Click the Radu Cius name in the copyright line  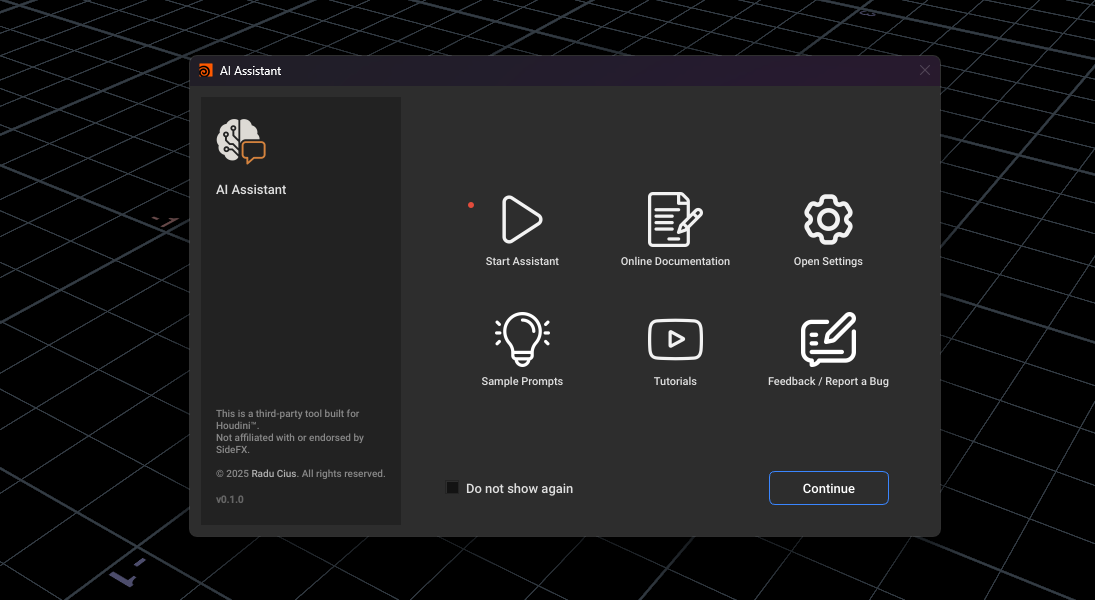[274, 474]
